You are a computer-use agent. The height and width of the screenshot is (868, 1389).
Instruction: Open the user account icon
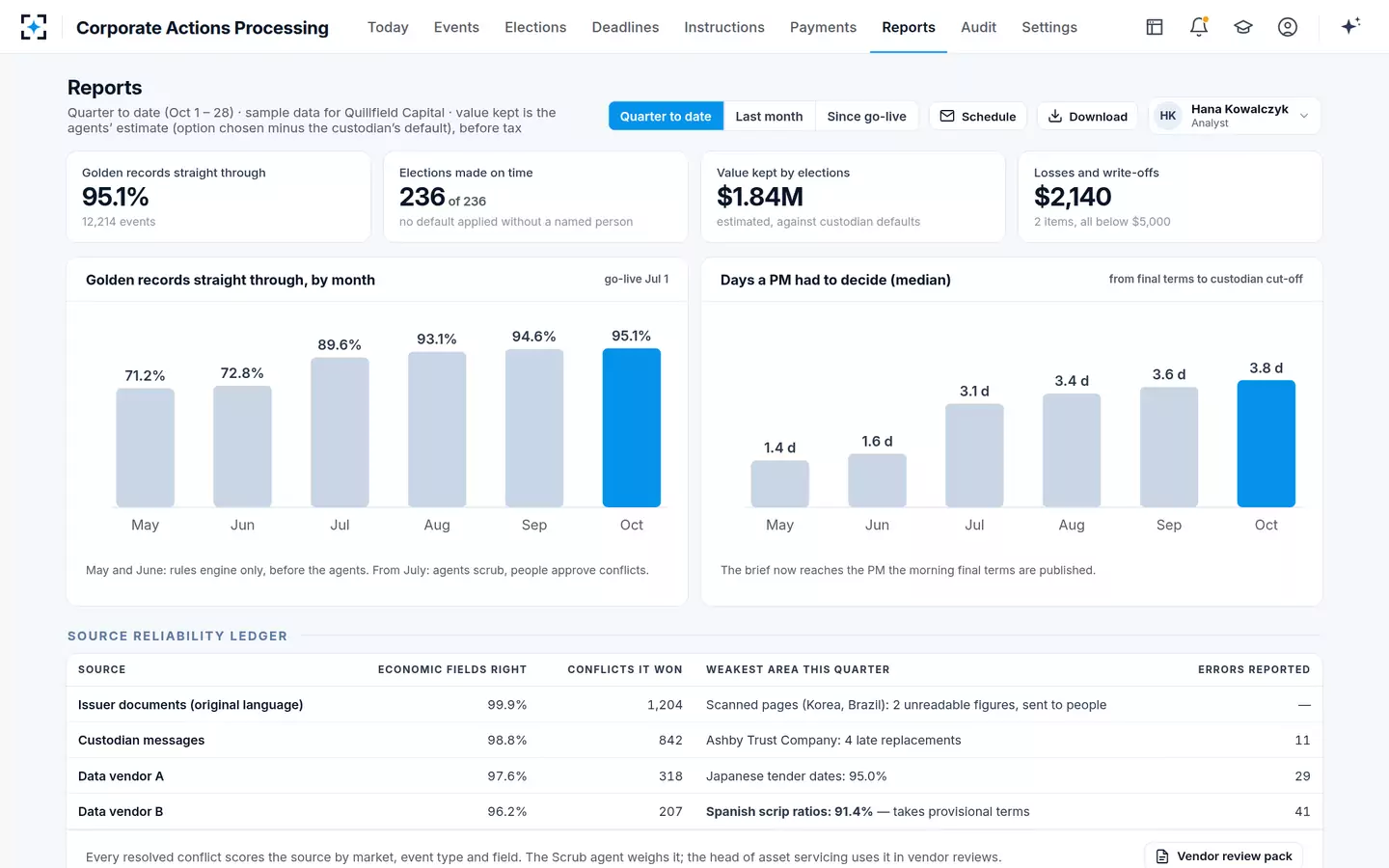click(1288, 27)
